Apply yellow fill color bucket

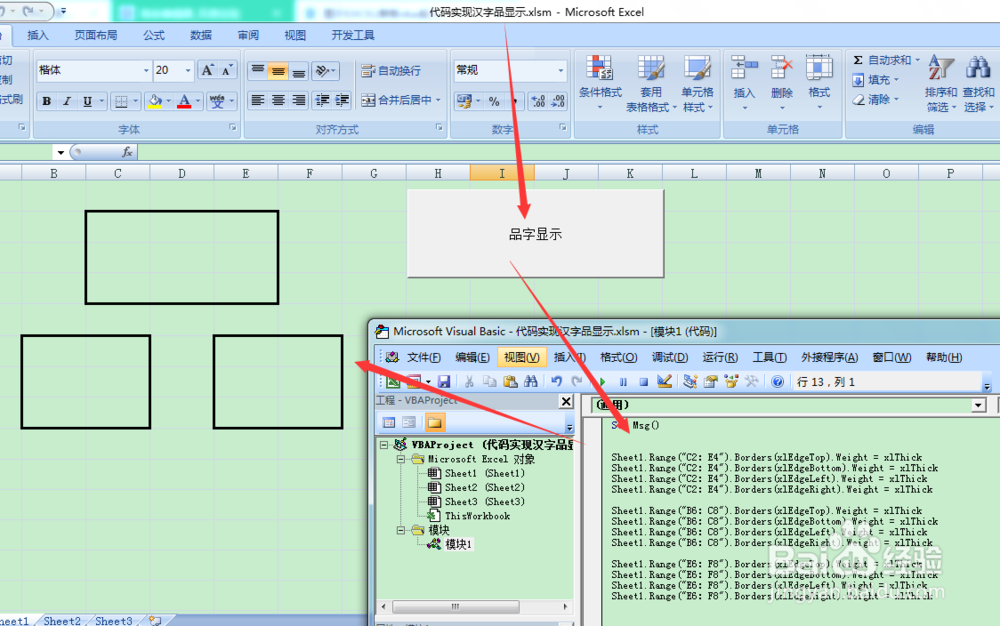[x=154, y=101]
